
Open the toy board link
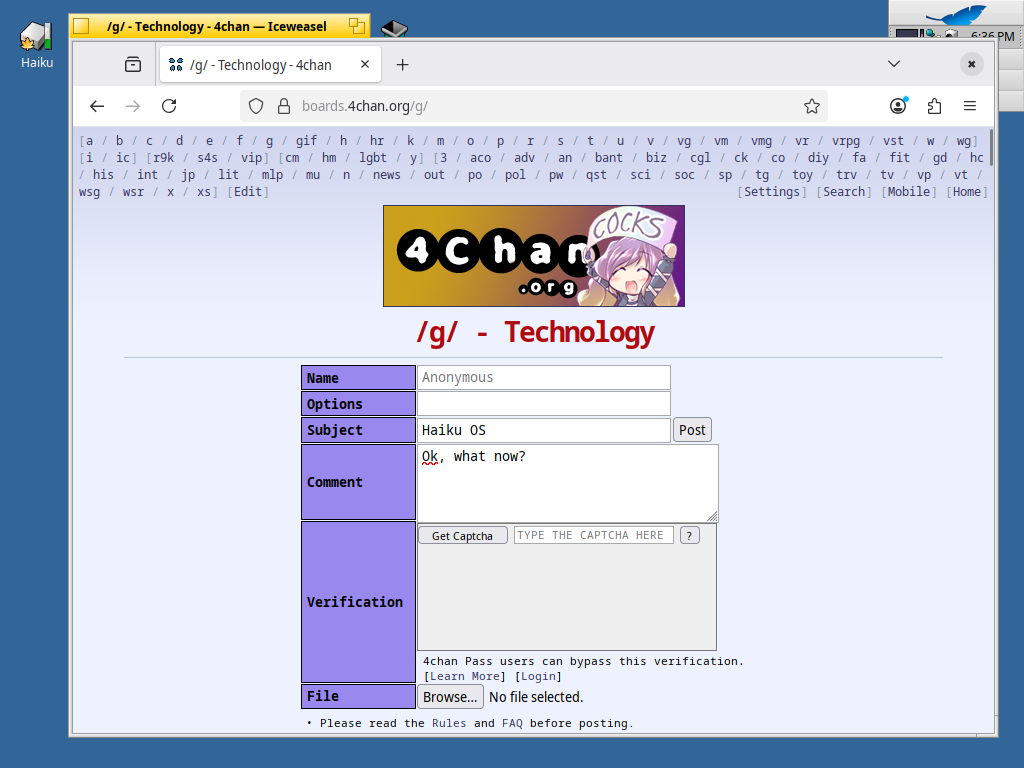click(803, 174)
